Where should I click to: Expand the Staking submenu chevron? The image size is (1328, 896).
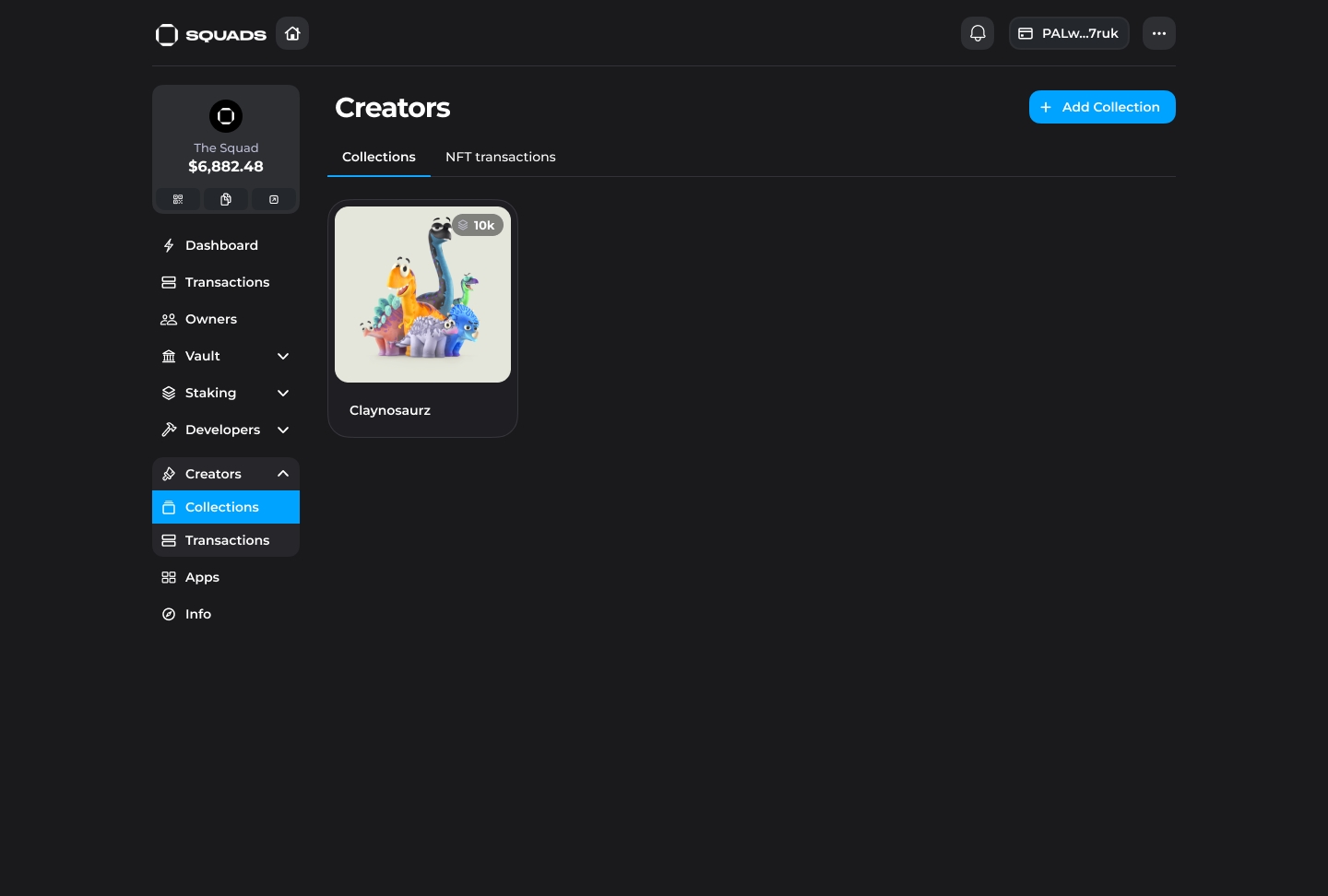click(283, 394)
